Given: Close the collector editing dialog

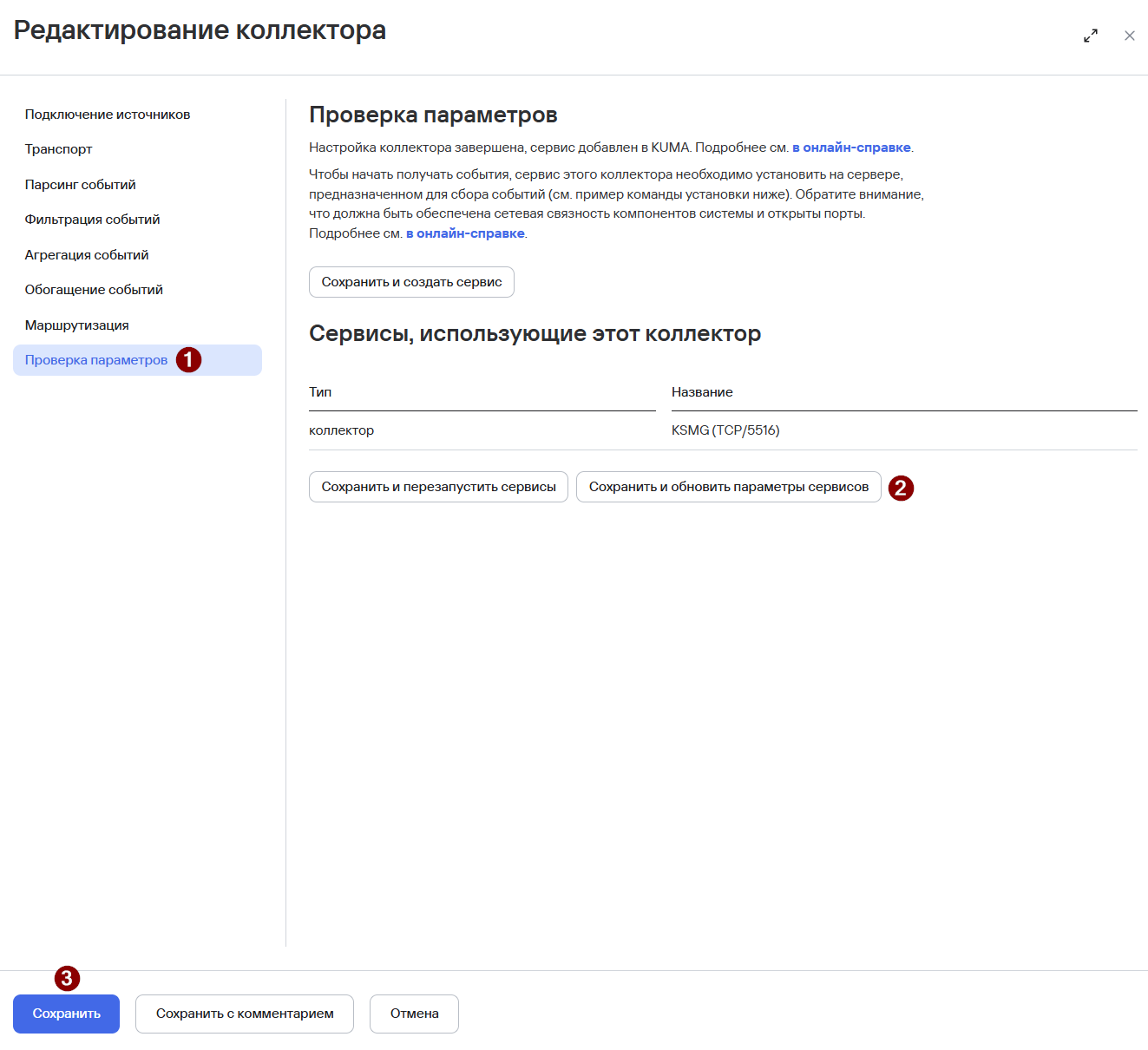Looking at the screenshot, I should 1130,36.
